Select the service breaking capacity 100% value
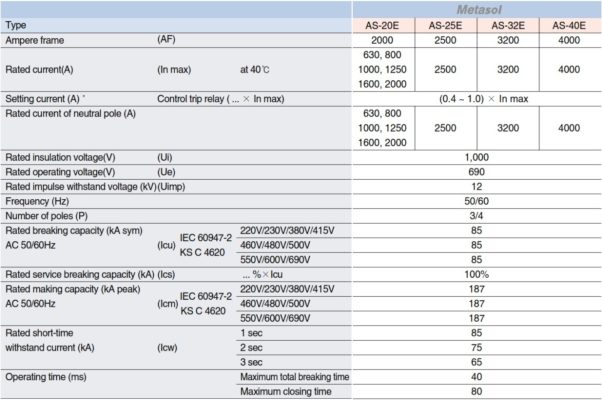Screen dimensions: 602x400 (x=476, y=274)
